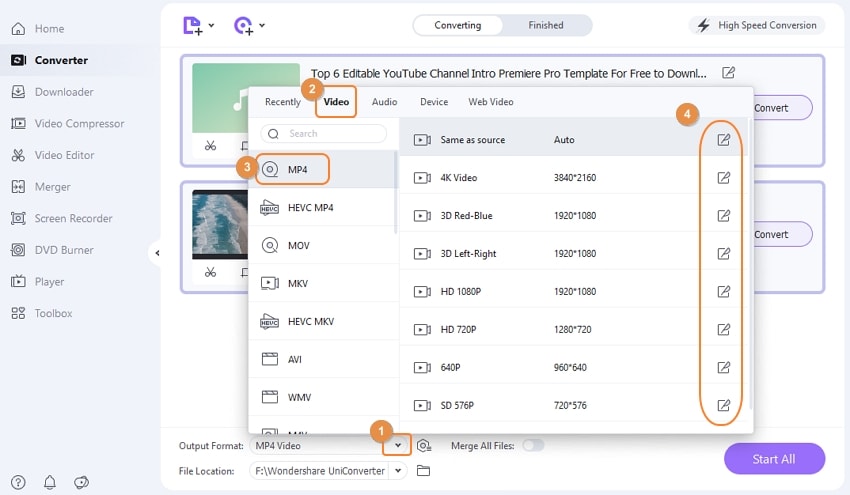The width and height of the screenshot is (850, 495).
Task: Choose SD 576P preset
Action: pyautogui.click(x=574, y=406)
